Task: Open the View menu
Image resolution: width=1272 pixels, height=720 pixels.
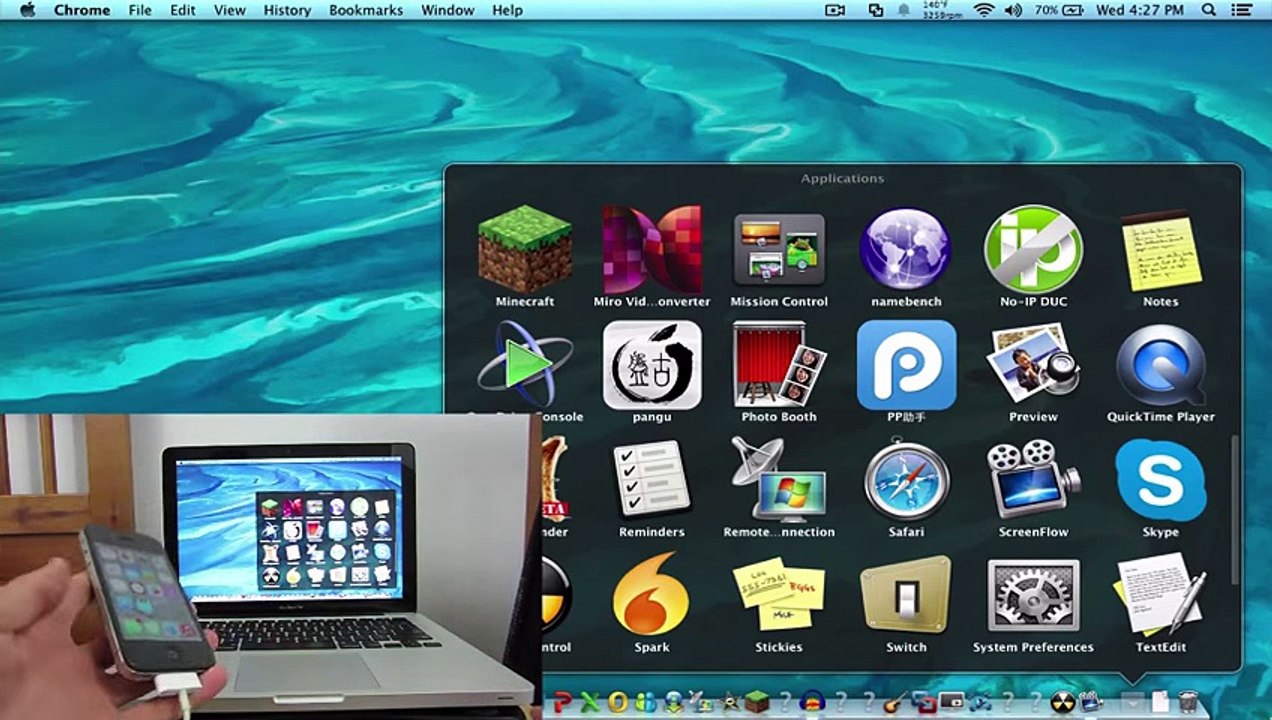Action: coord(230,10)
